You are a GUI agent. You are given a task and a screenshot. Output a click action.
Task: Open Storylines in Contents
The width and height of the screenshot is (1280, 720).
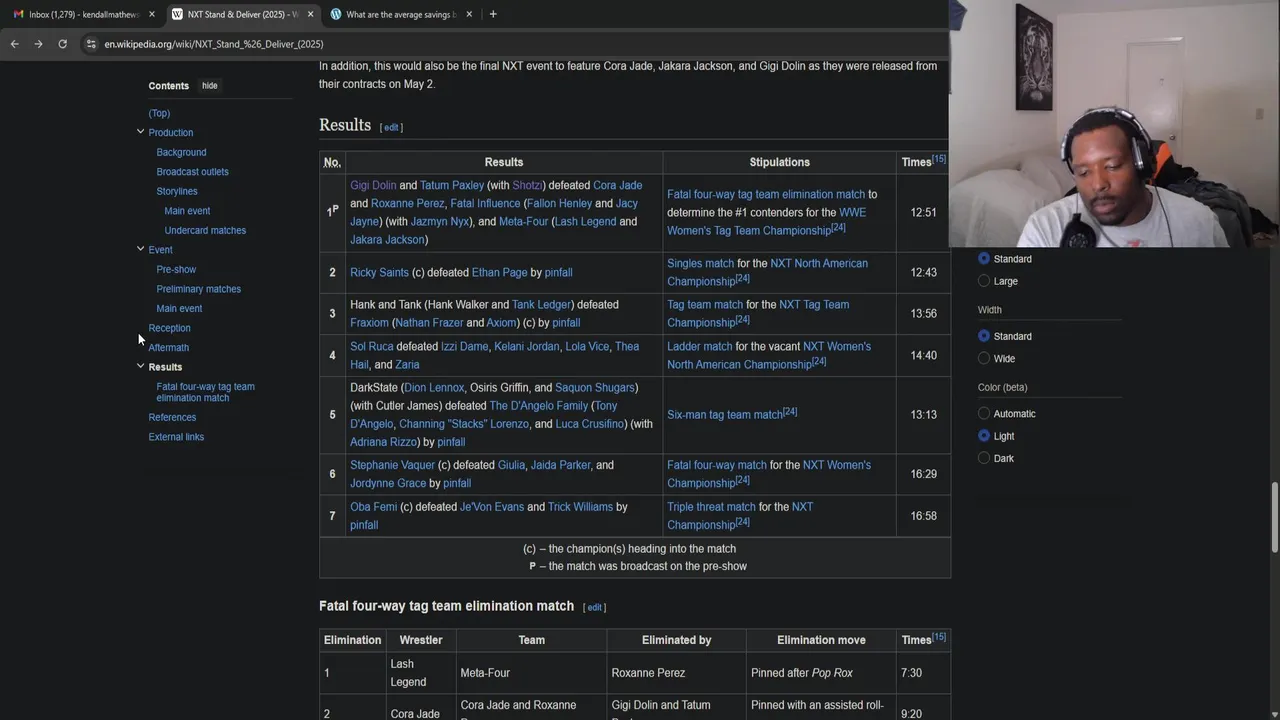pyautogui.click(x=177, y=191)
